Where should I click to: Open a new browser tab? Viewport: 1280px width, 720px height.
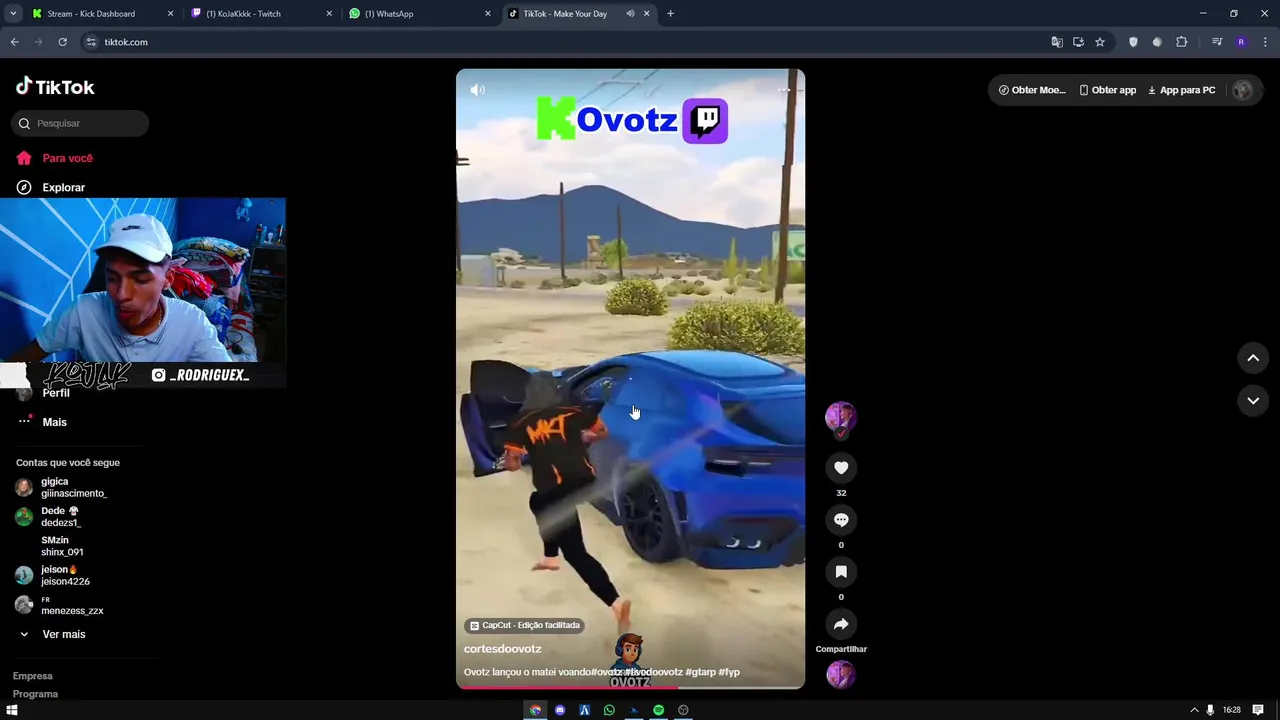tap(670, 14)
